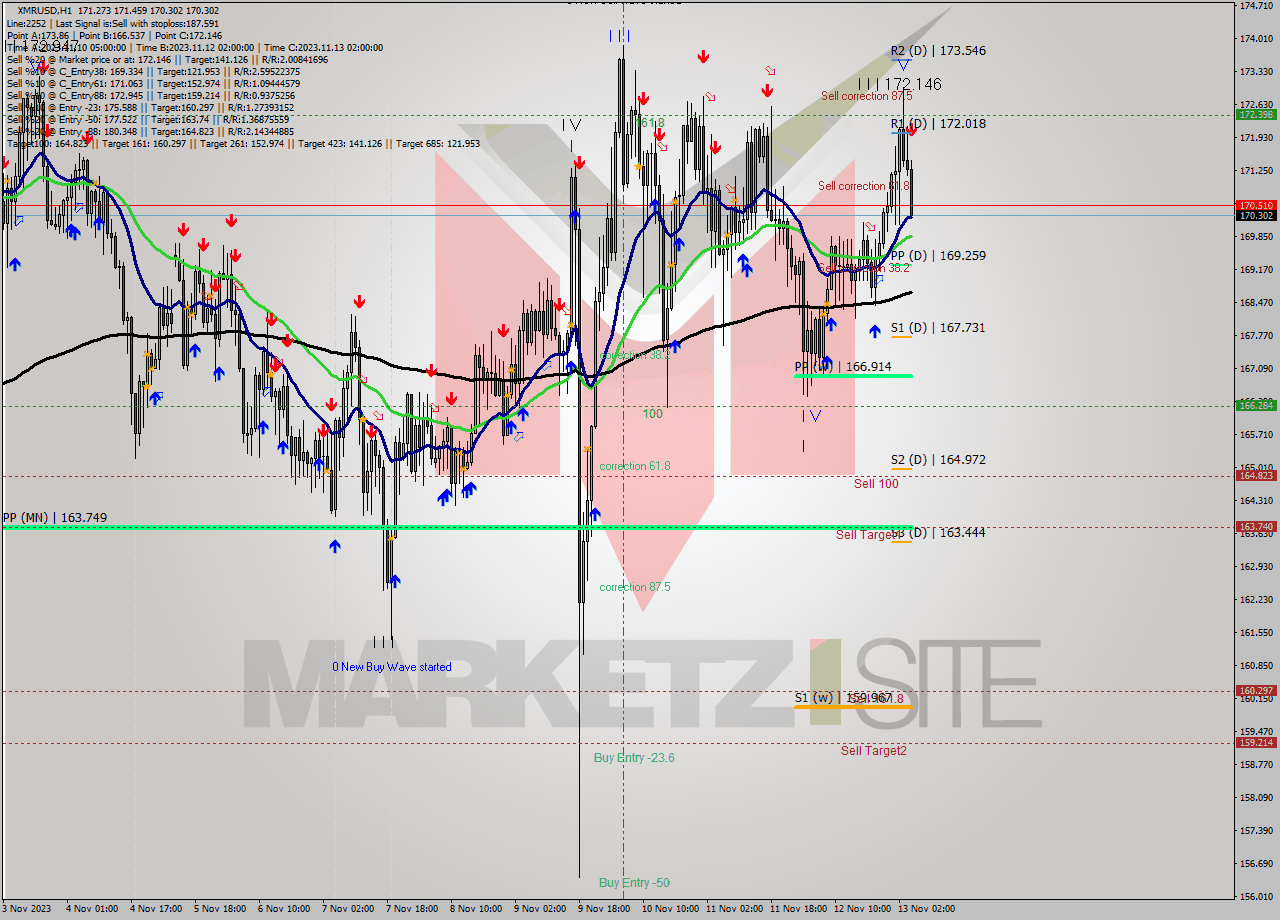Viewport: 1280px width, 920px height.
Task: Select the red 164.823 price tag
Action: pyautogui.click(x=1255, y=476)
